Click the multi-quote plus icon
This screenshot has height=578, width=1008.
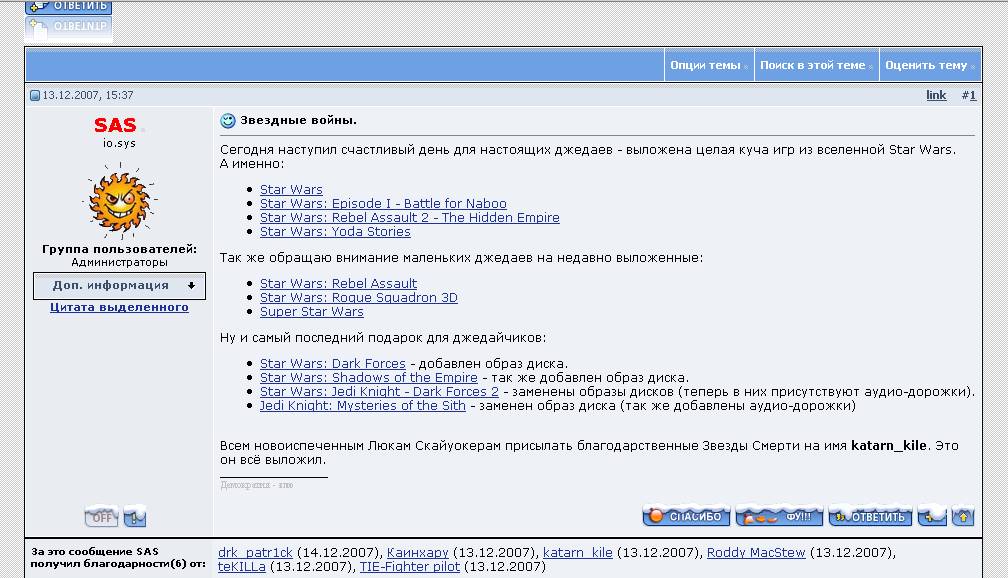(932, 516)
